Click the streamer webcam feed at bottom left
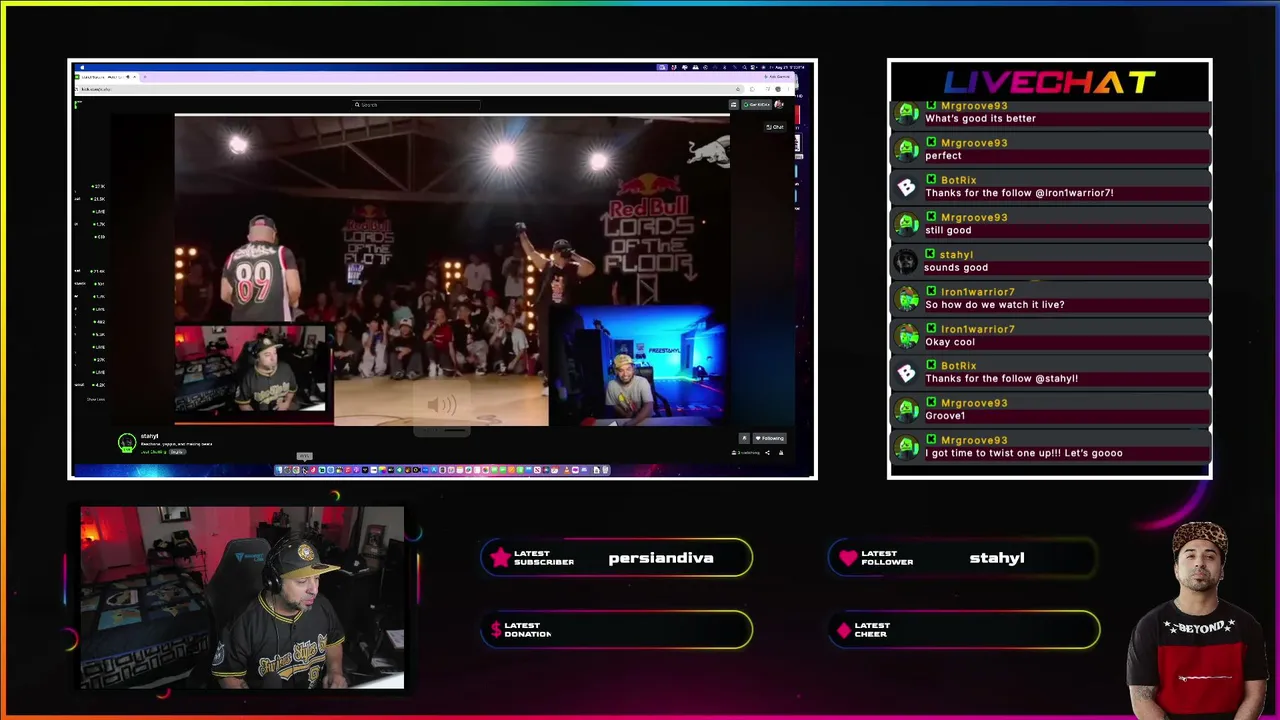 [242, 598]
